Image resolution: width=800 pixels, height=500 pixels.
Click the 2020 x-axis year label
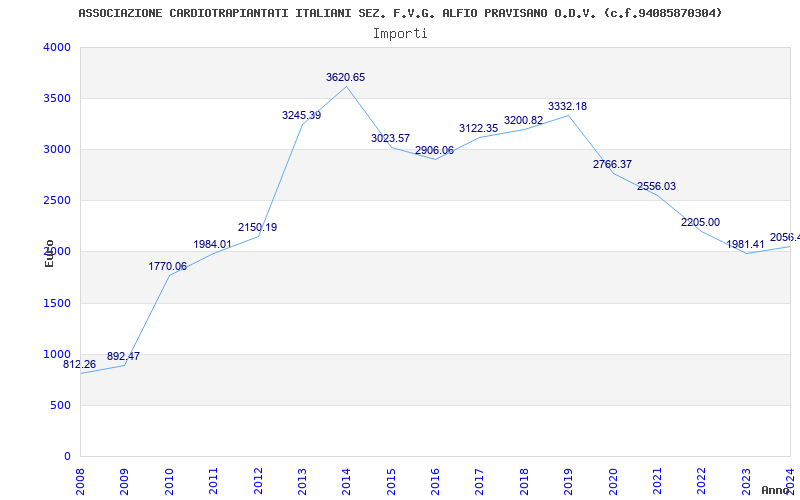coord(613,481)
